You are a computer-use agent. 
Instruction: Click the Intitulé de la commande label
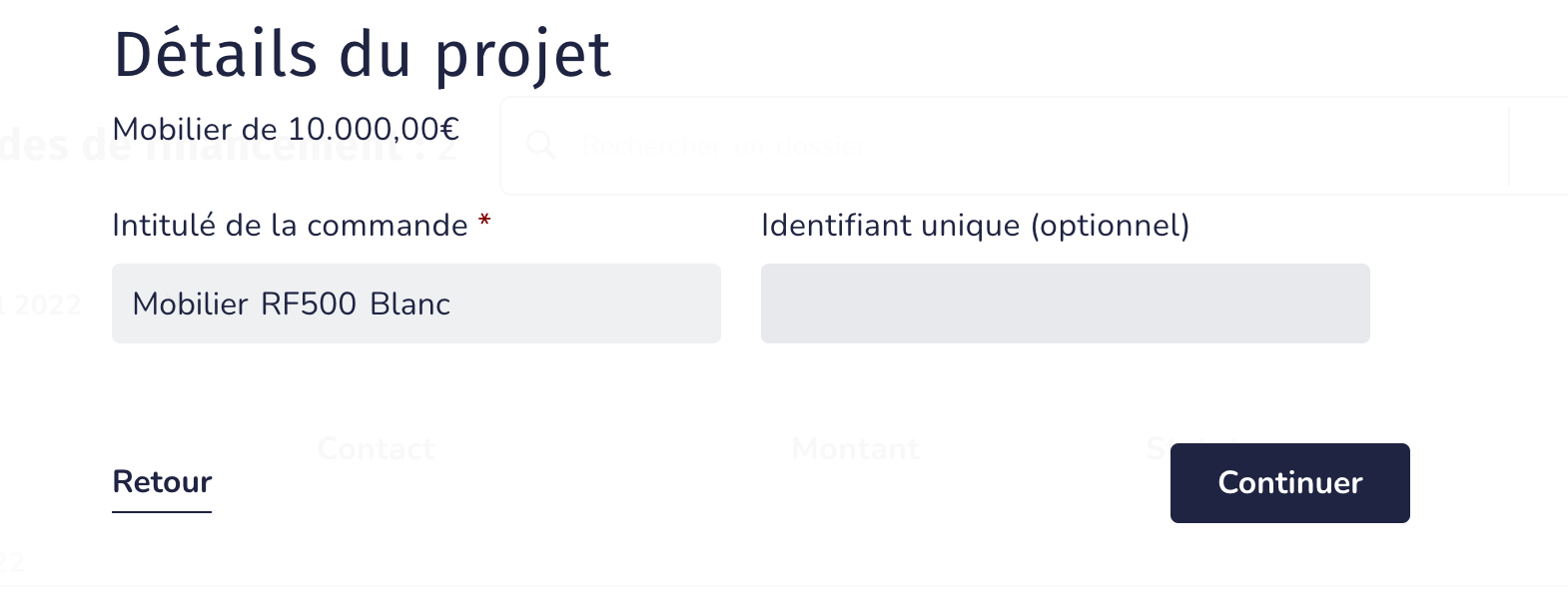(x=290, y=226)
